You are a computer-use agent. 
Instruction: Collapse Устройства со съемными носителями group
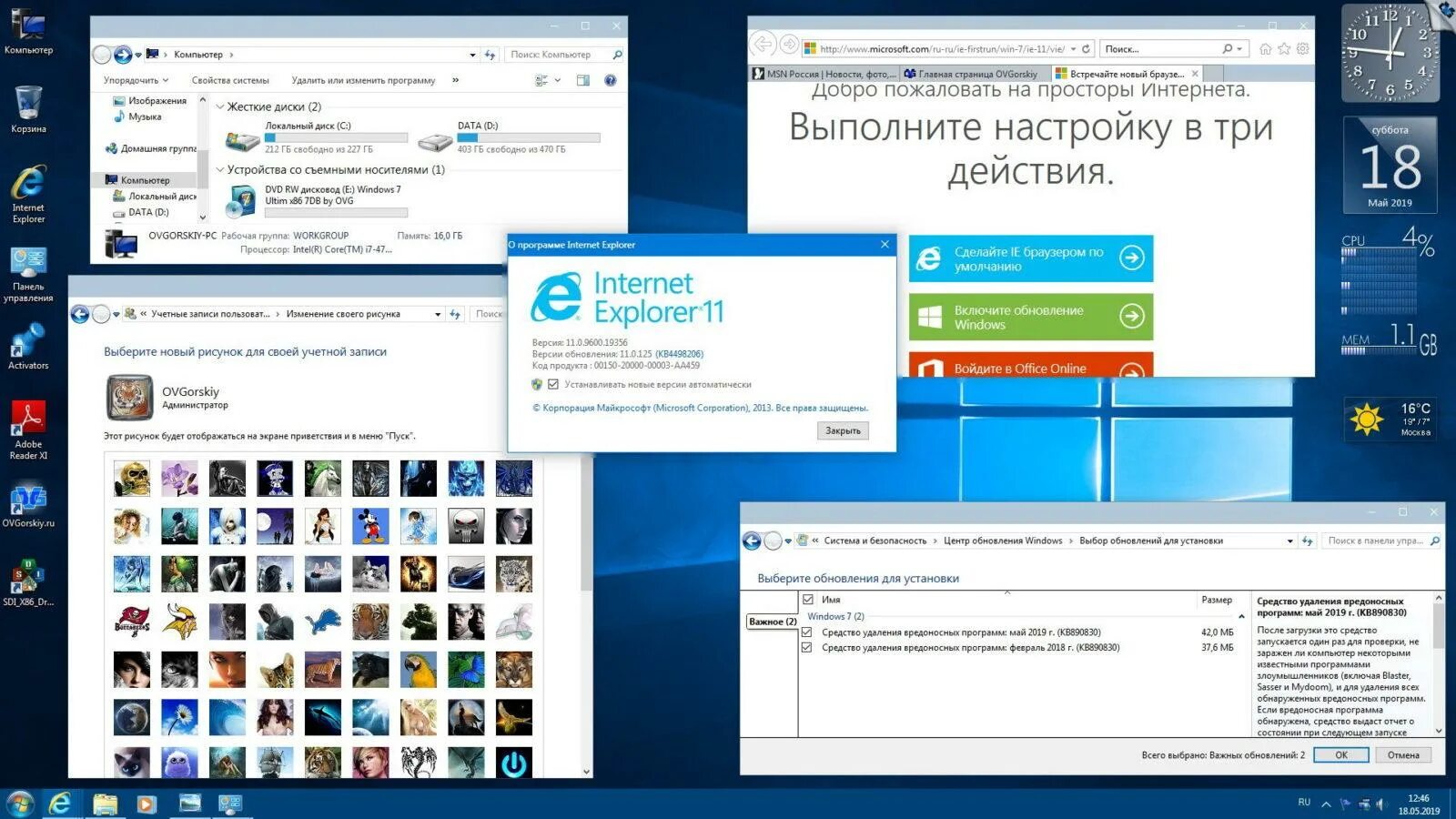219,169
